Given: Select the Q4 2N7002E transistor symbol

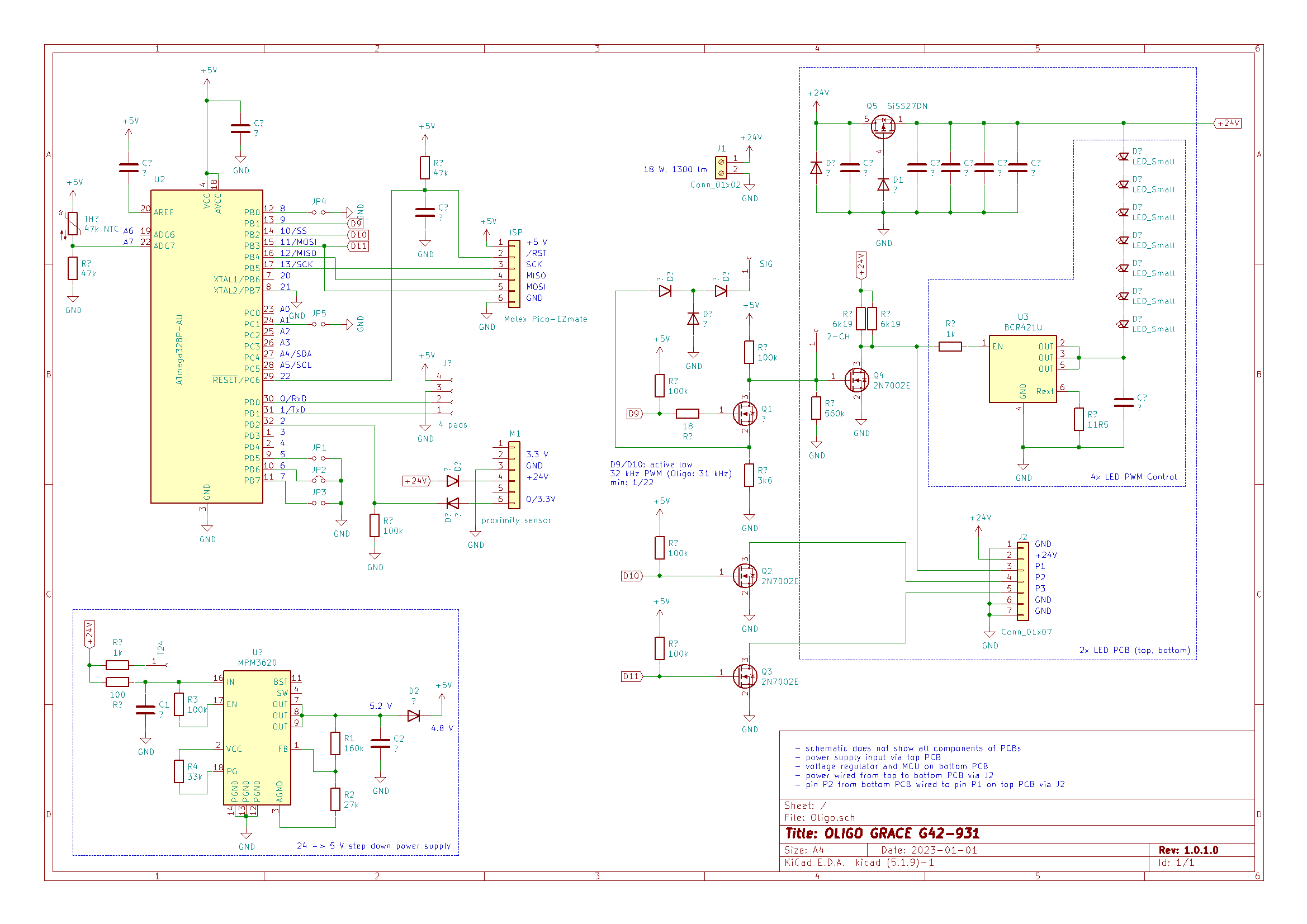Looking at the screenshot, I should 857,380.
